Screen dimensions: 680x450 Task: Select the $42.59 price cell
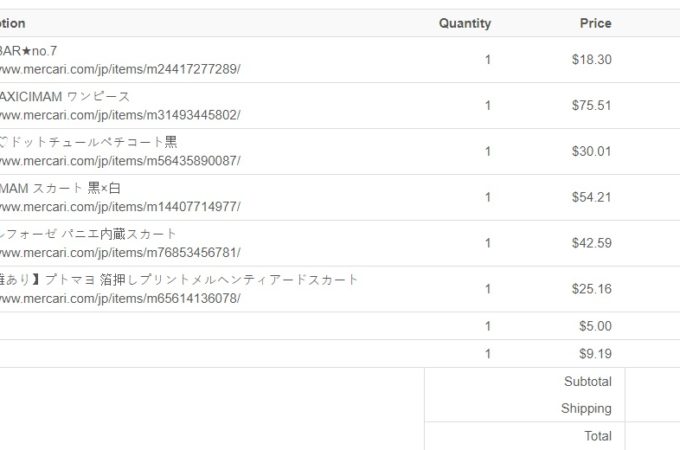[x=591, y=244]
